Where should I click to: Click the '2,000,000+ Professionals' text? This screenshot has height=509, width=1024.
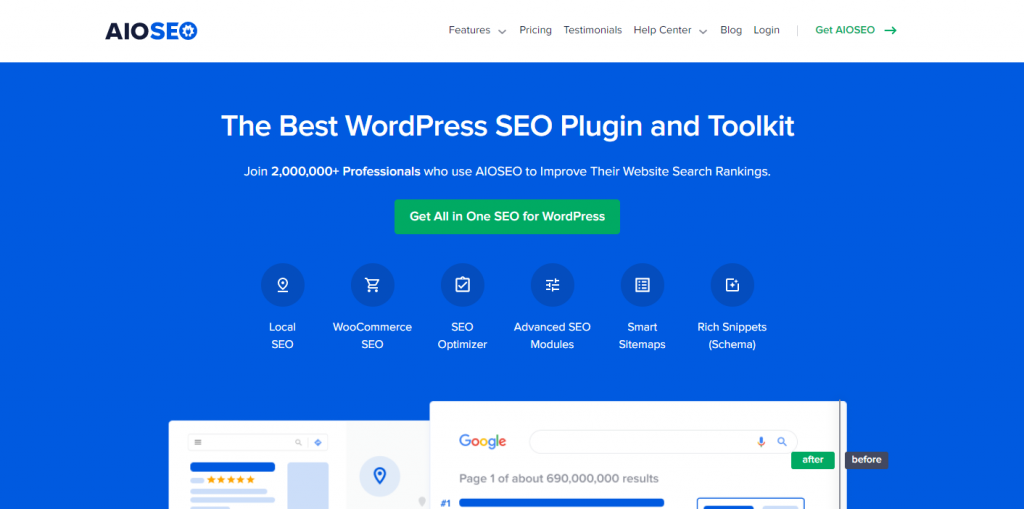coord(345,172)
